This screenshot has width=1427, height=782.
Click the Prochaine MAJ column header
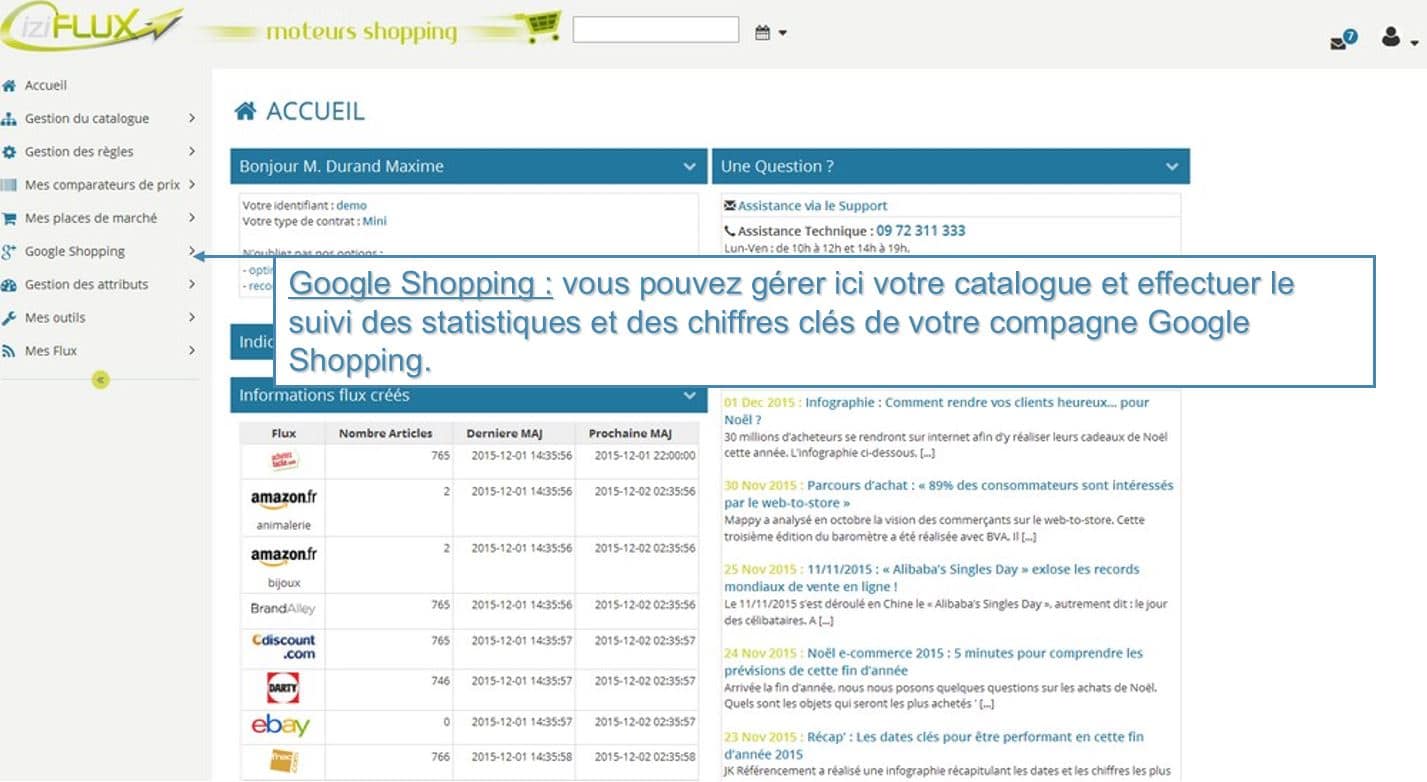click(x=630, y=433)
